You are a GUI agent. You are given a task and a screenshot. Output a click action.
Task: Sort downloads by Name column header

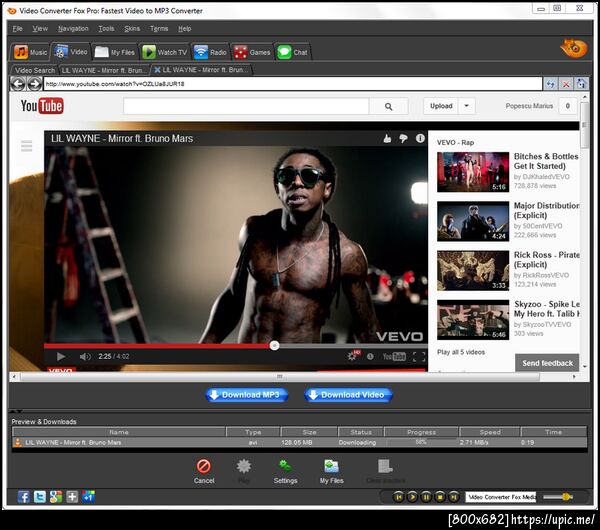coord(119,432)
